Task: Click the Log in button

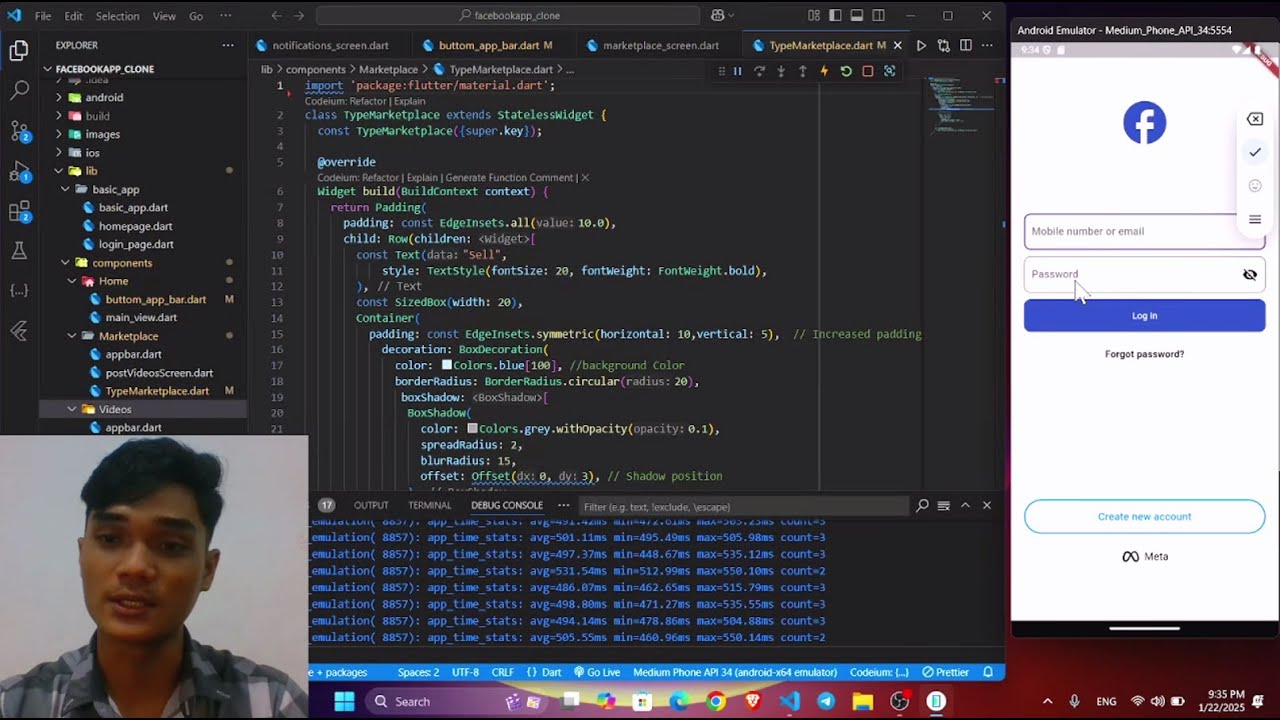Action: tap(1144, 316)
